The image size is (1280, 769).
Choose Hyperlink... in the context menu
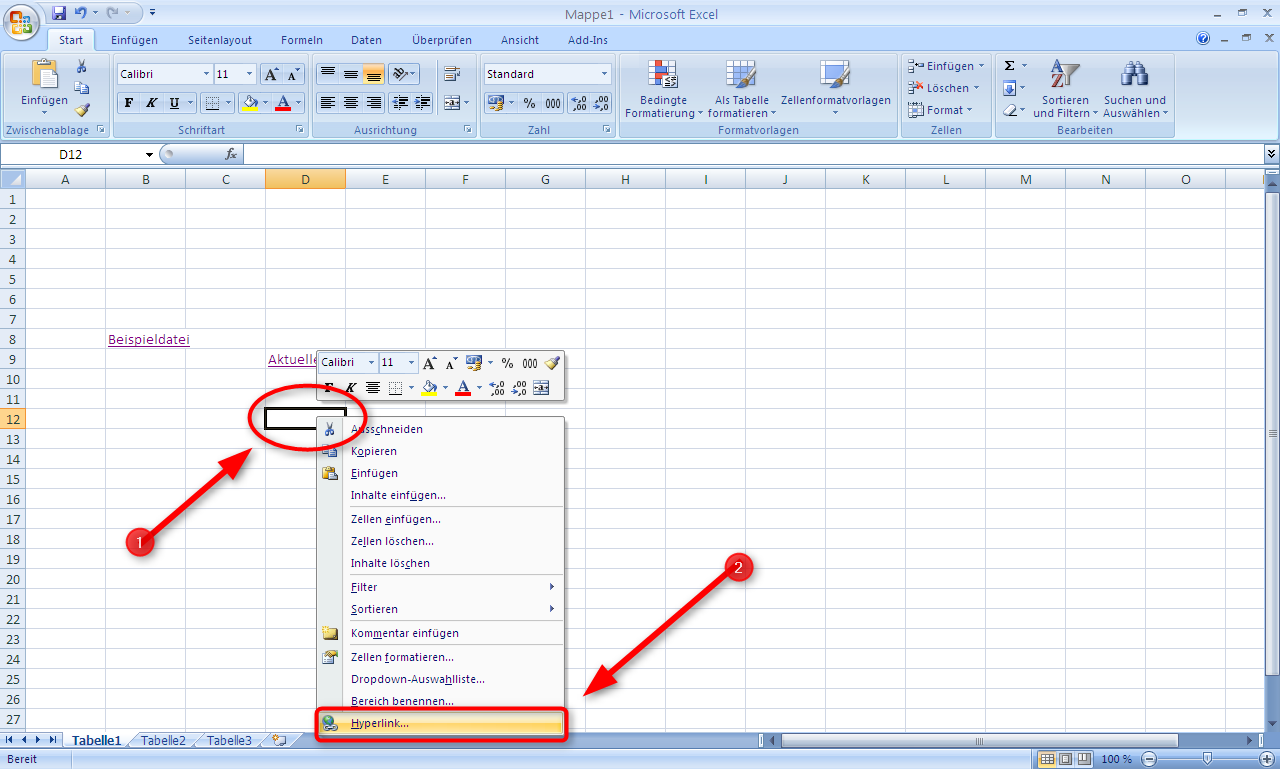pos(441,723)
